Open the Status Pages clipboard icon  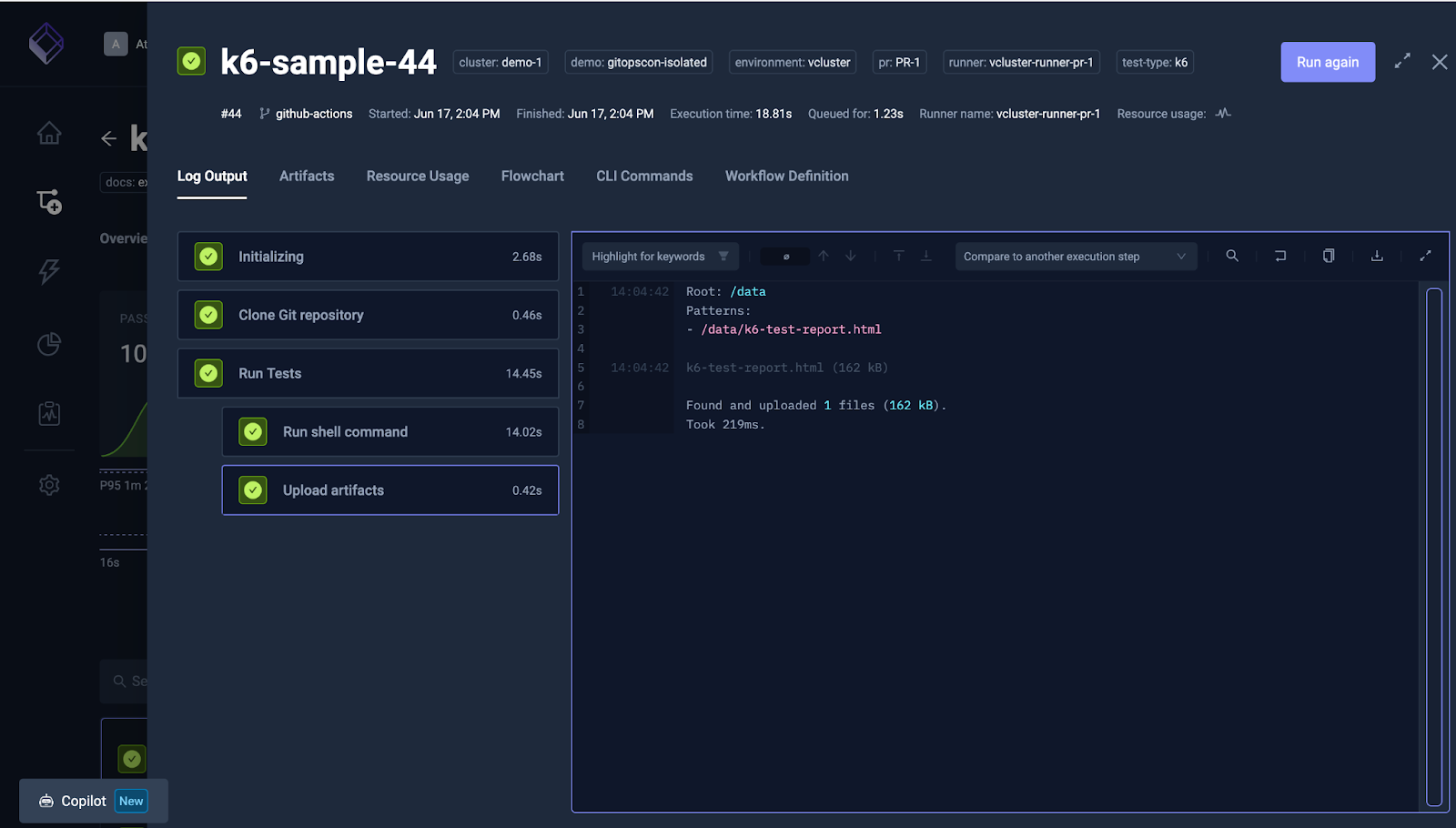tap(49, 413)
